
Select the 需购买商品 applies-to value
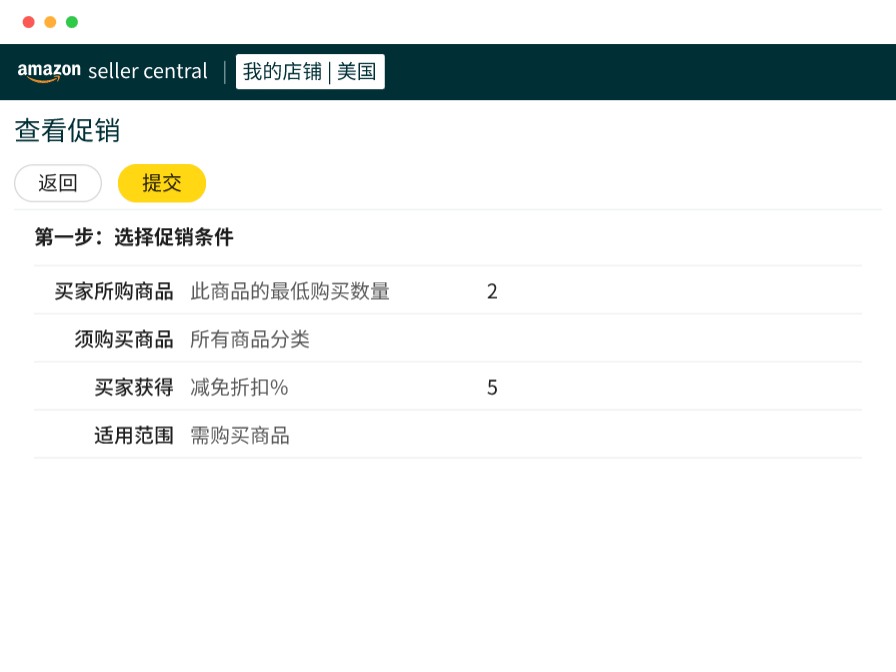[x=240, y=435]
